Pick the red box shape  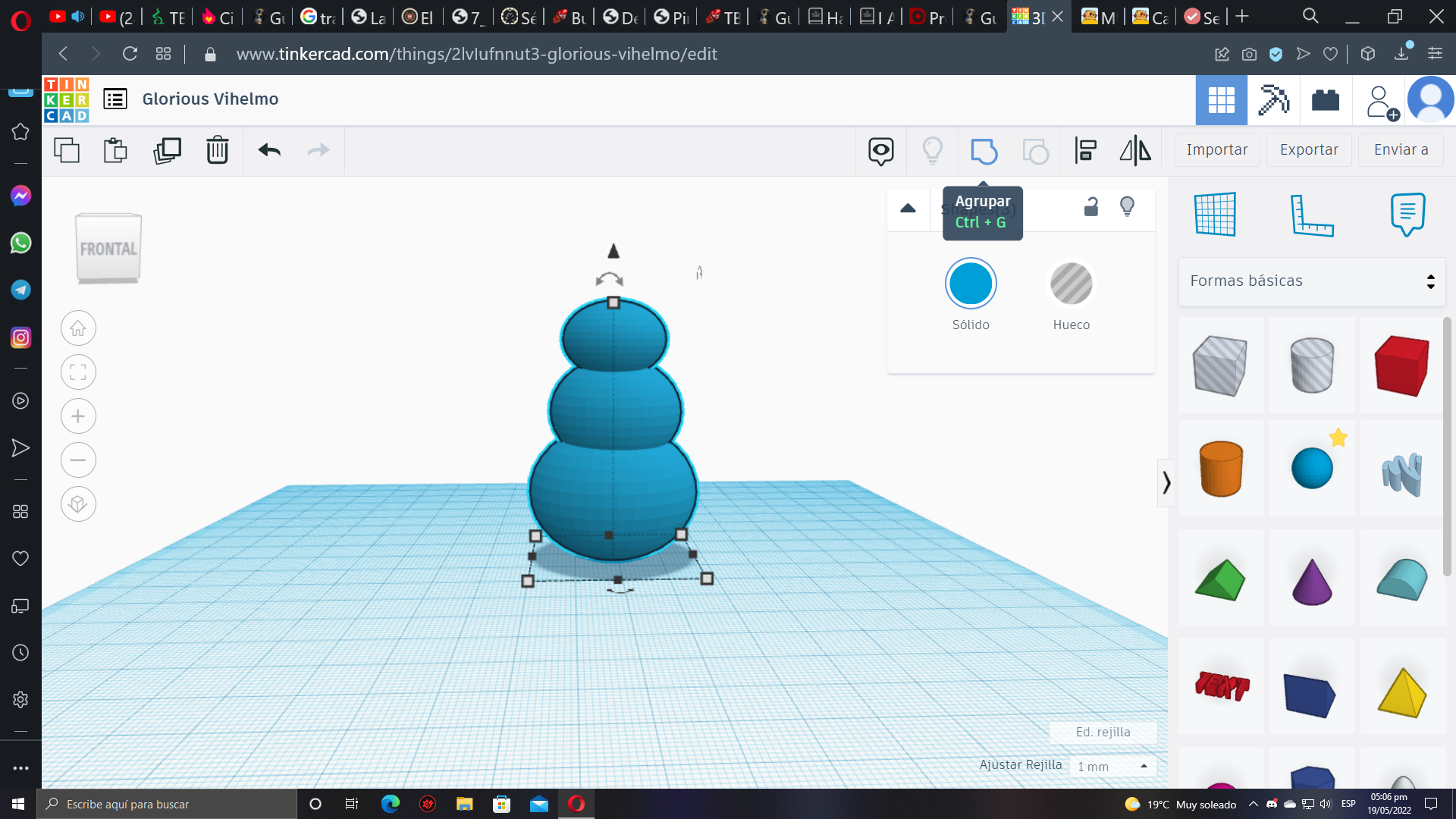pyautogui.click(x=1401, y=366)
